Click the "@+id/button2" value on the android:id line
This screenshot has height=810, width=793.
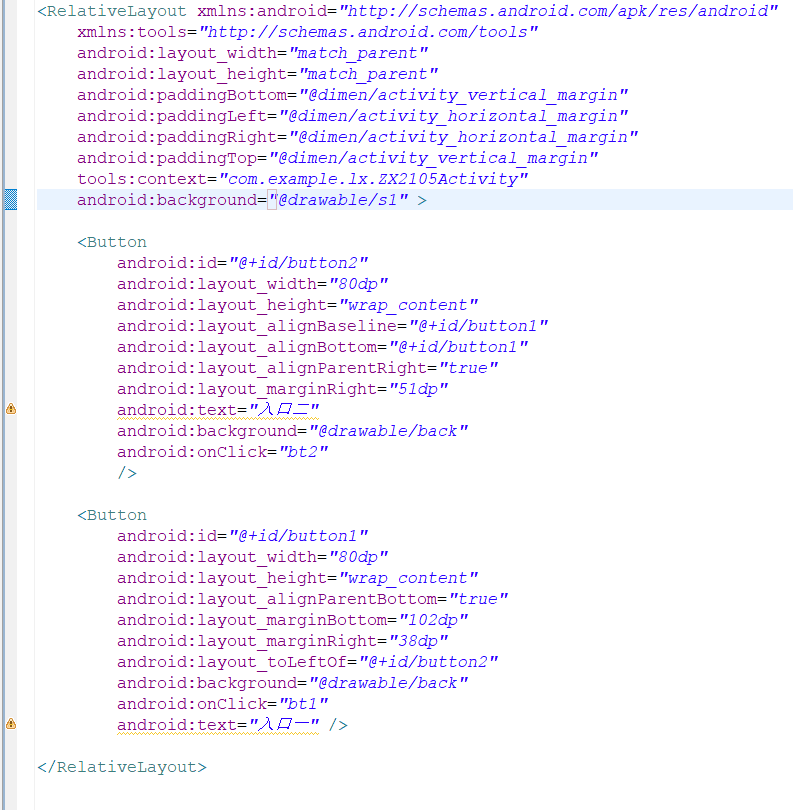[x=298, y=263]
